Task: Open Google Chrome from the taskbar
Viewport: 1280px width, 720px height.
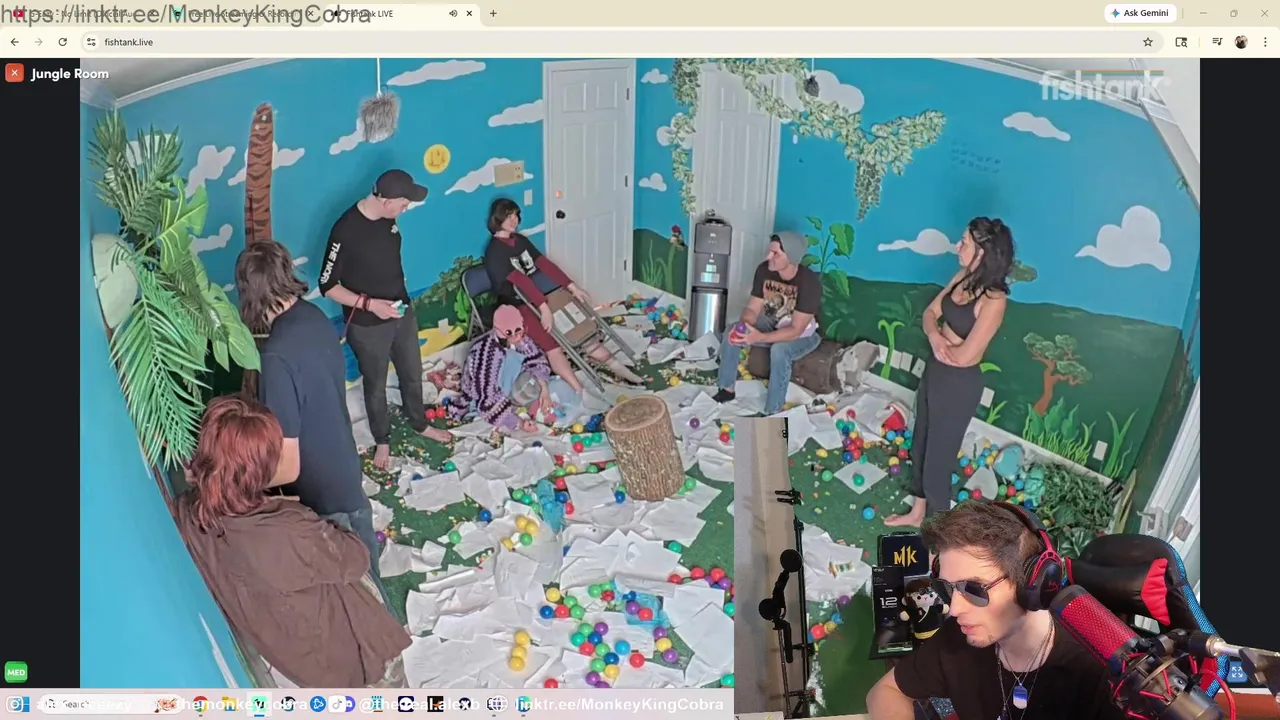Action: coord(201,704)
